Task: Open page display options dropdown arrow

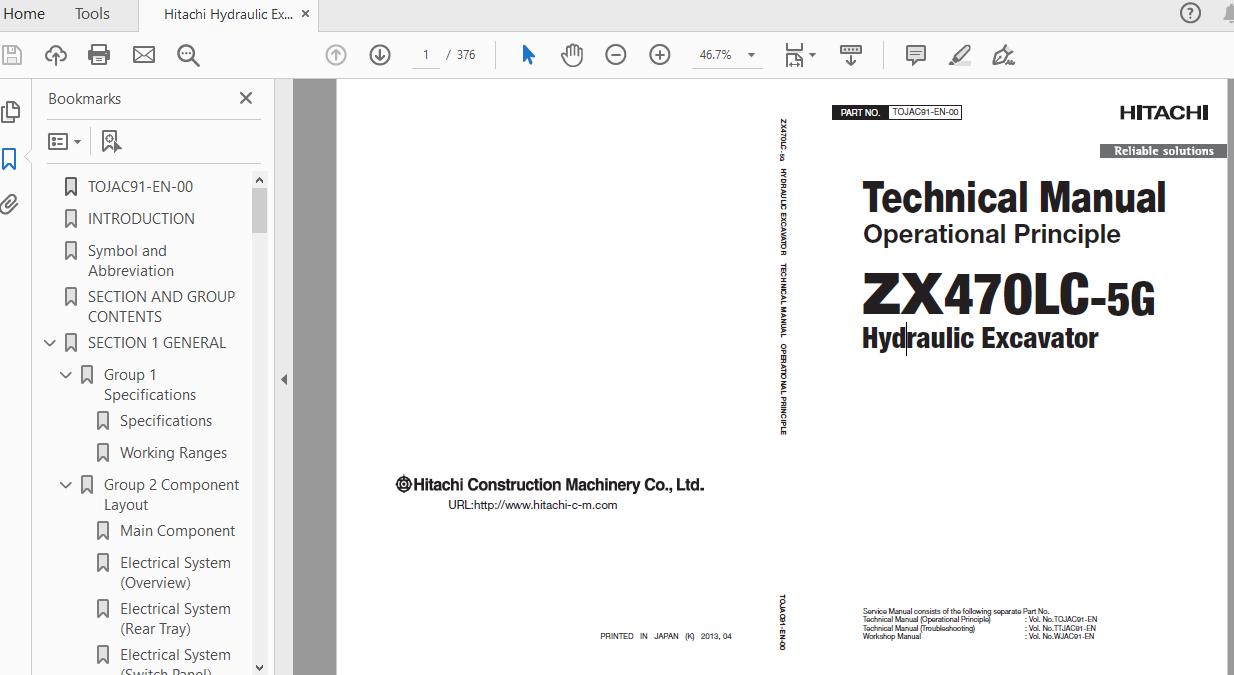Action: [812, 55]
